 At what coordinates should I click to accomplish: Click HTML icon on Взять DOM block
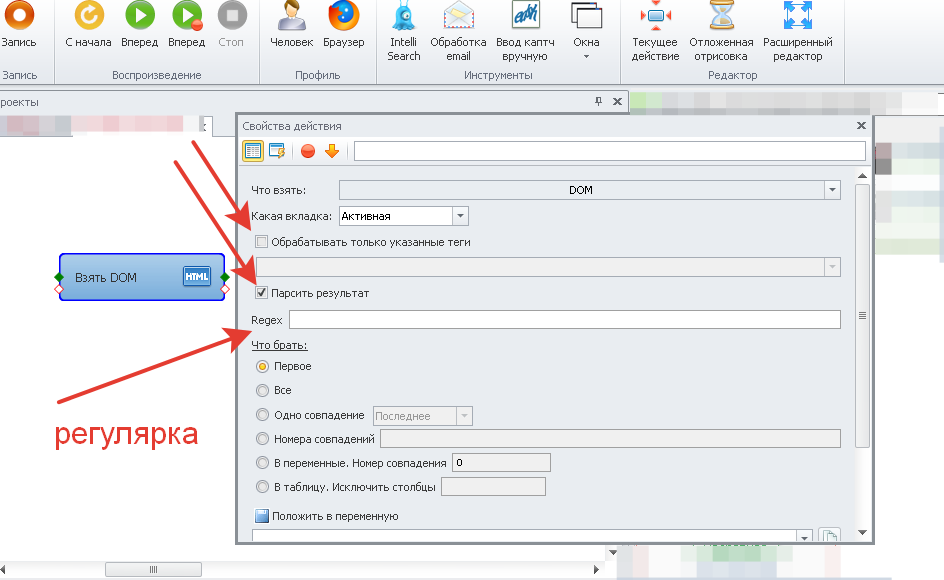pos(197,276)
